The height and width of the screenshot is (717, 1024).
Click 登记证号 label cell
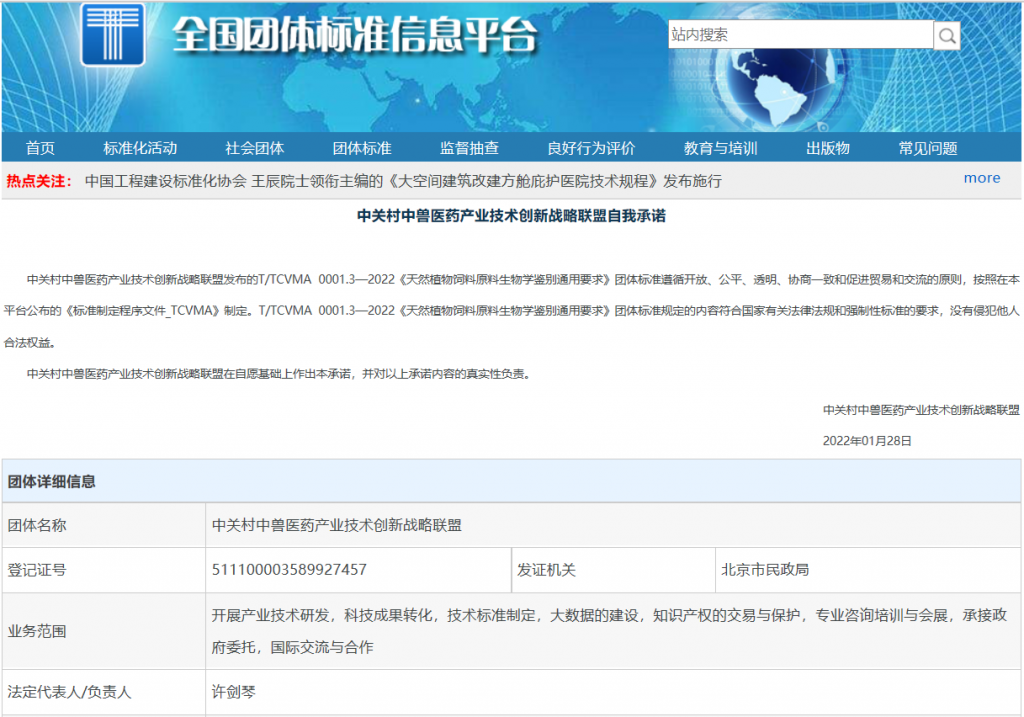tap(104, 570)
